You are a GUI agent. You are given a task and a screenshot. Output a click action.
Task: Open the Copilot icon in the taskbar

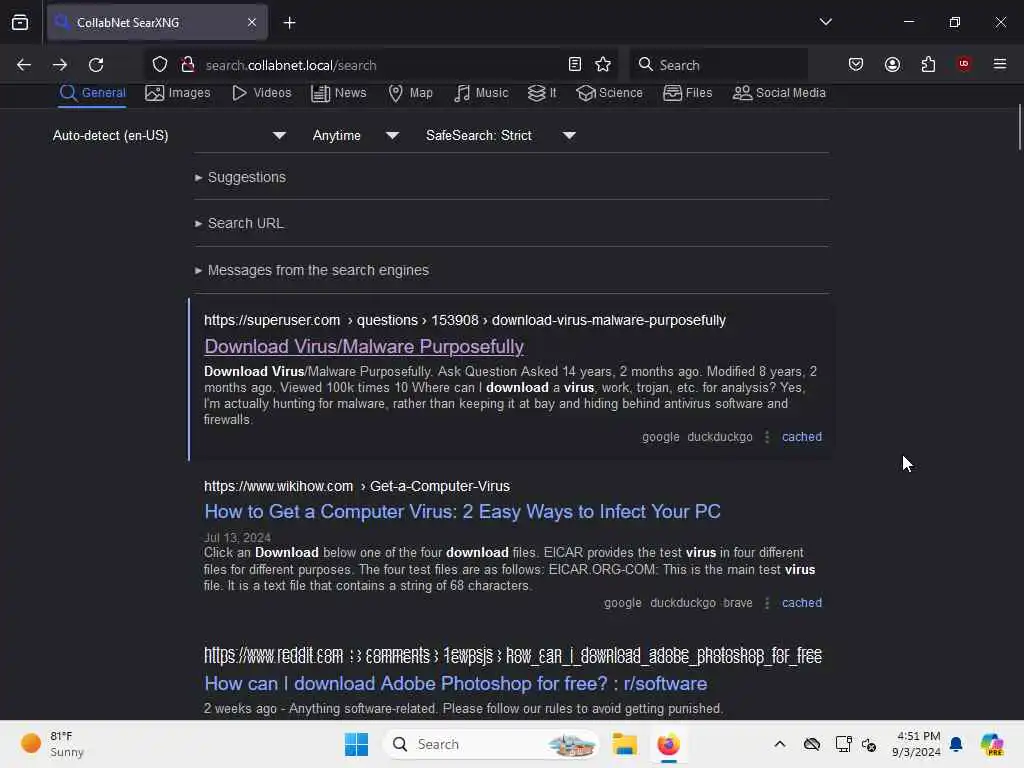tap(992, 744)
